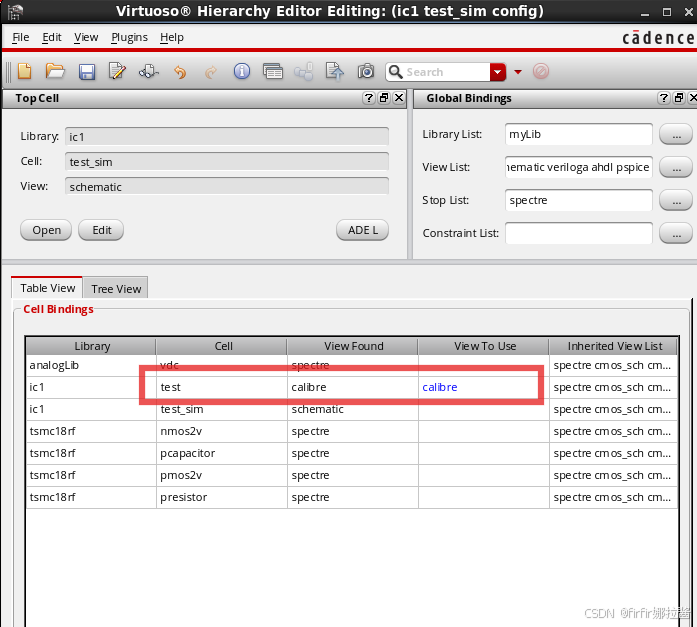Click the magnifier icon in search box
The height and width of the screenshot is (627, 697).
click(x=395, y=72)
